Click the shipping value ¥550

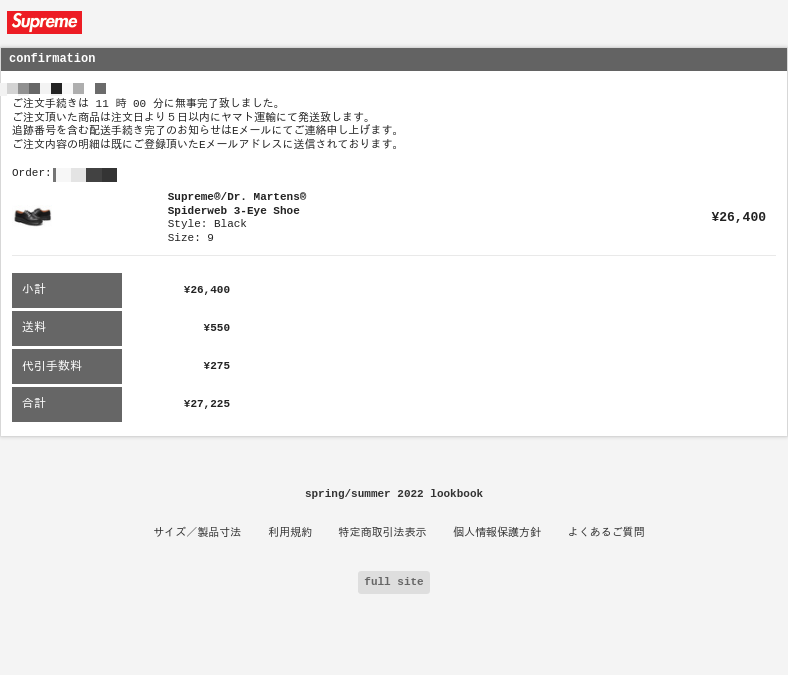click(x=217, y=328)
